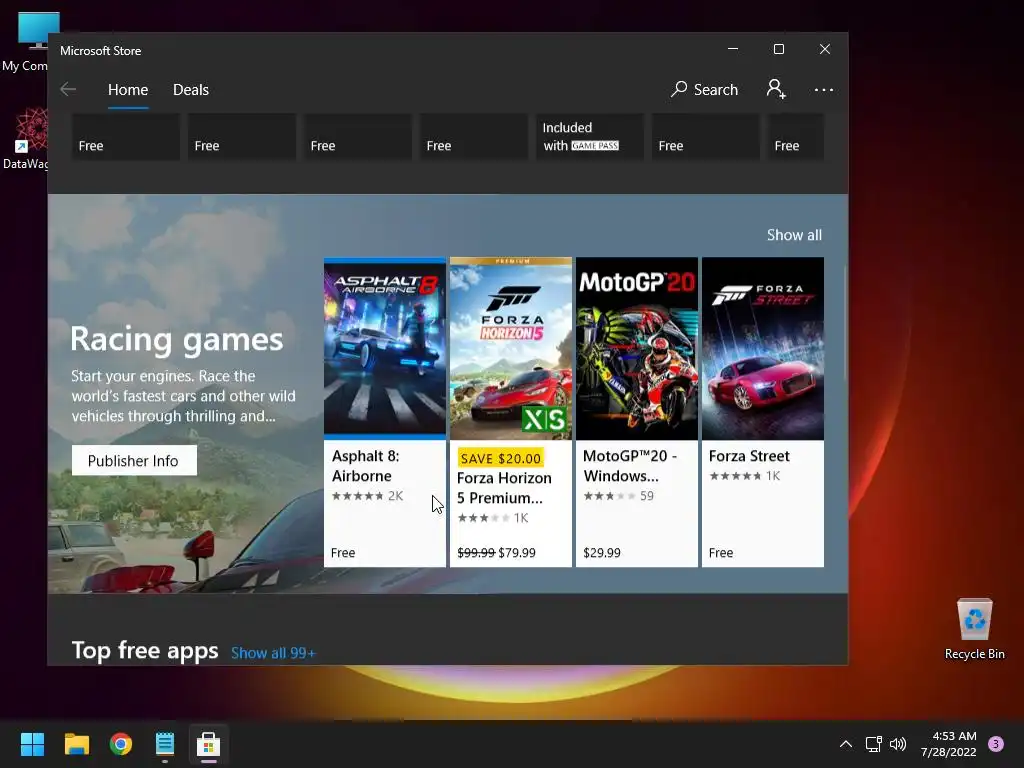Image resolution: width=1024 pixels, height=768 pixels.
Task: Click the MotoGP 20 rating with 59 reviews
Action: (x=618, y=496)
